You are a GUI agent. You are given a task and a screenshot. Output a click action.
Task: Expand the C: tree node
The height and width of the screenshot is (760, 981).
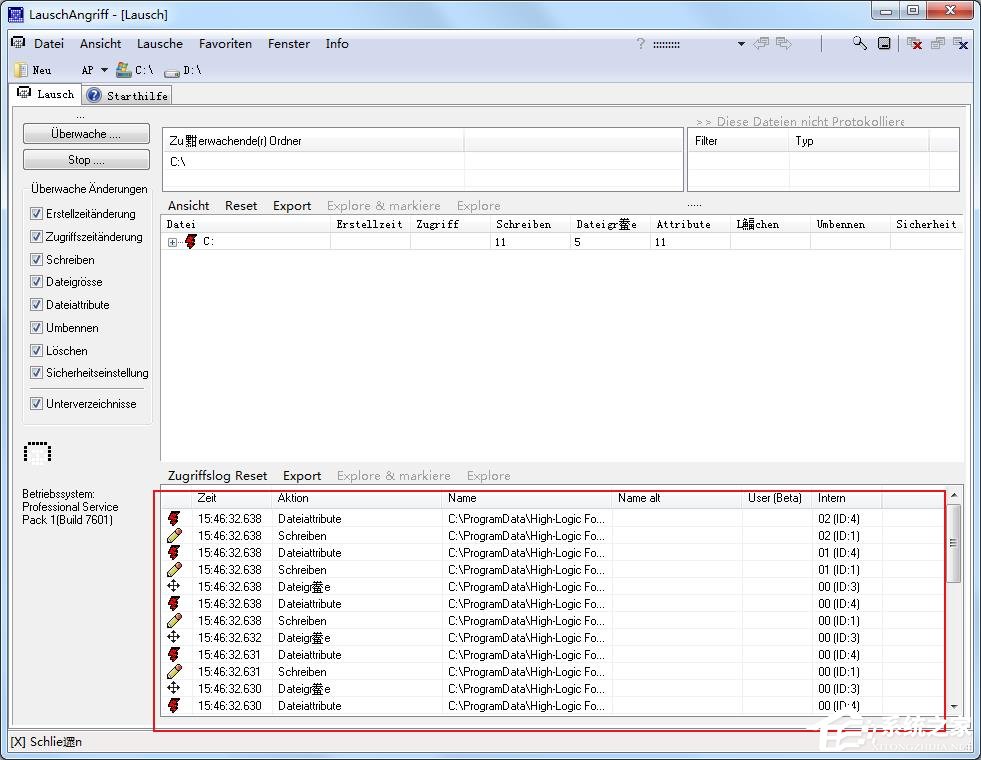pos(172,242)
